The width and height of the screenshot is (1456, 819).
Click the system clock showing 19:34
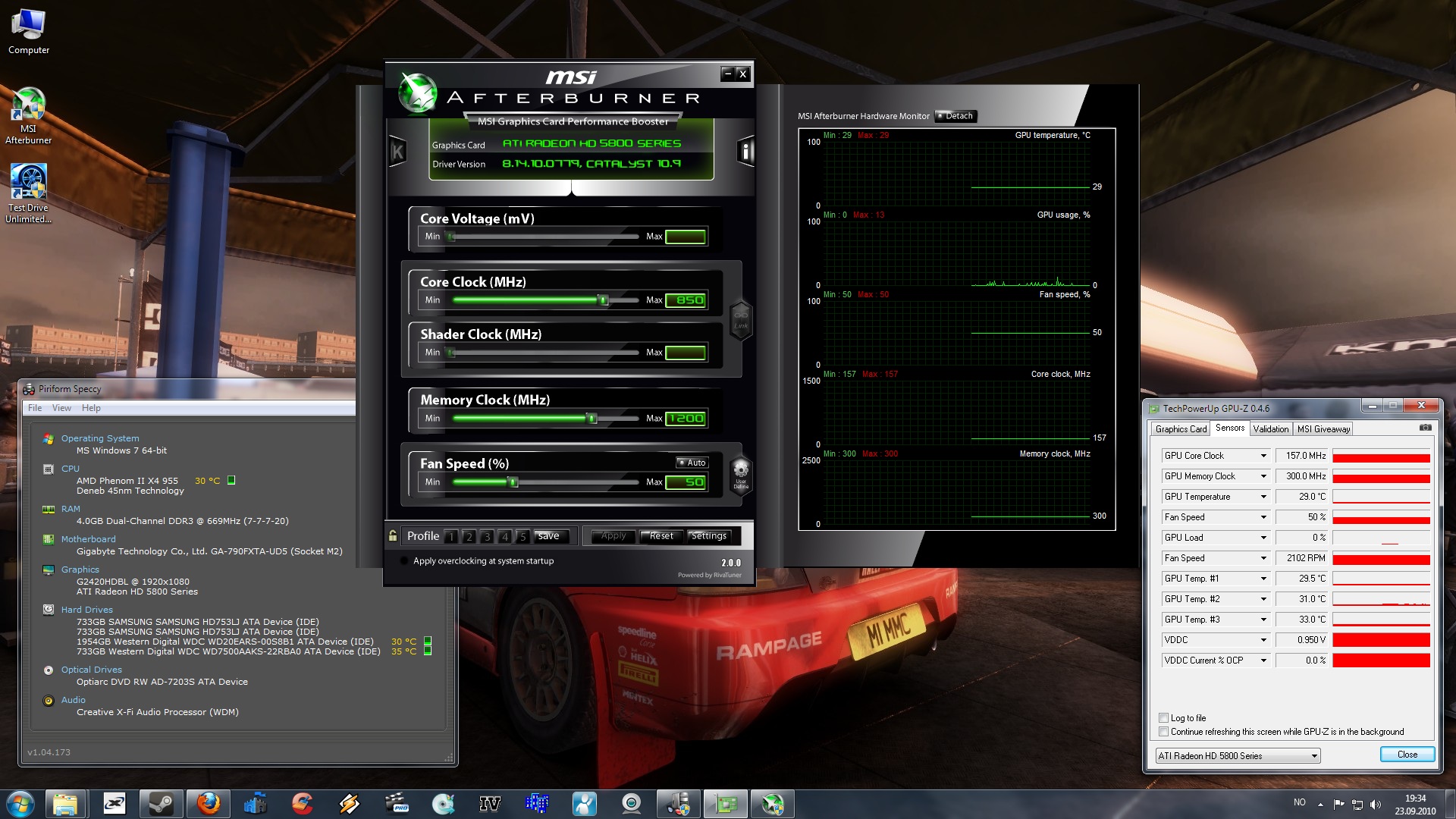(1415, 799)
